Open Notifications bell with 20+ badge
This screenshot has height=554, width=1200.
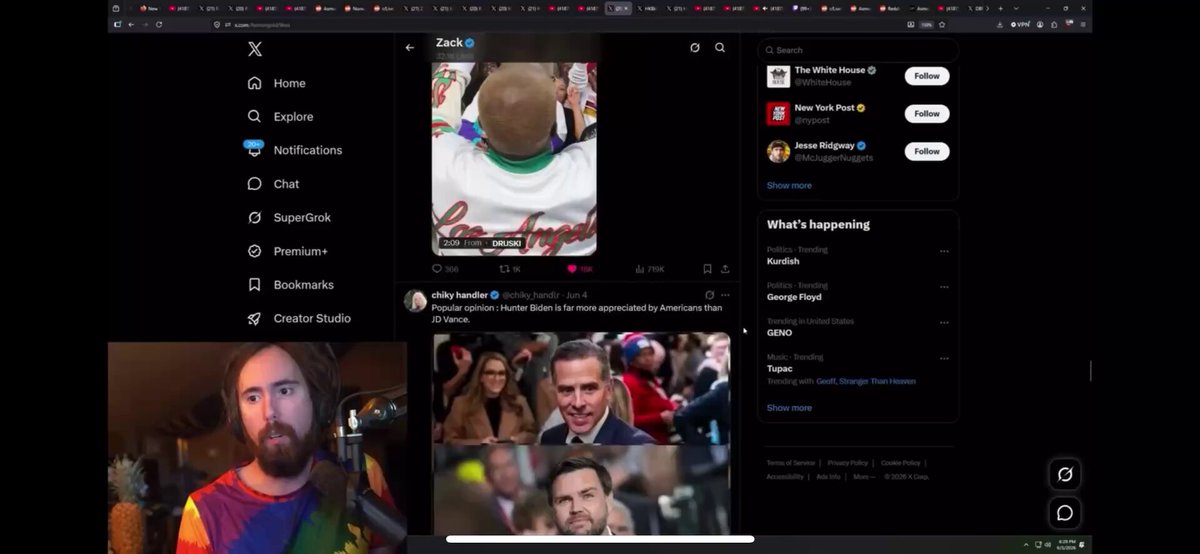coord(254,149)
